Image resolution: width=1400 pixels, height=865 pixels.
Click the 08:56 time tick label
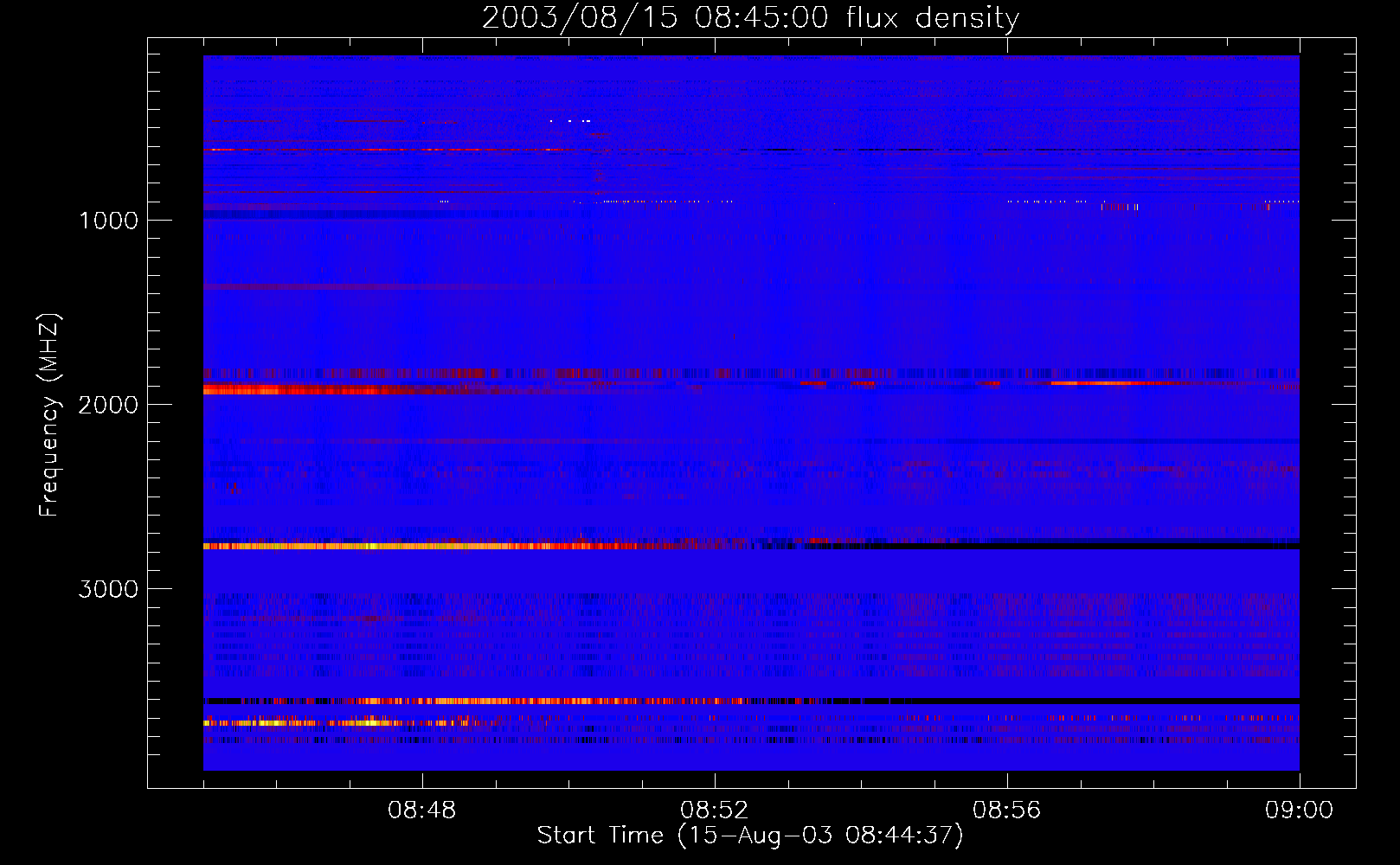coord(1007,811)
